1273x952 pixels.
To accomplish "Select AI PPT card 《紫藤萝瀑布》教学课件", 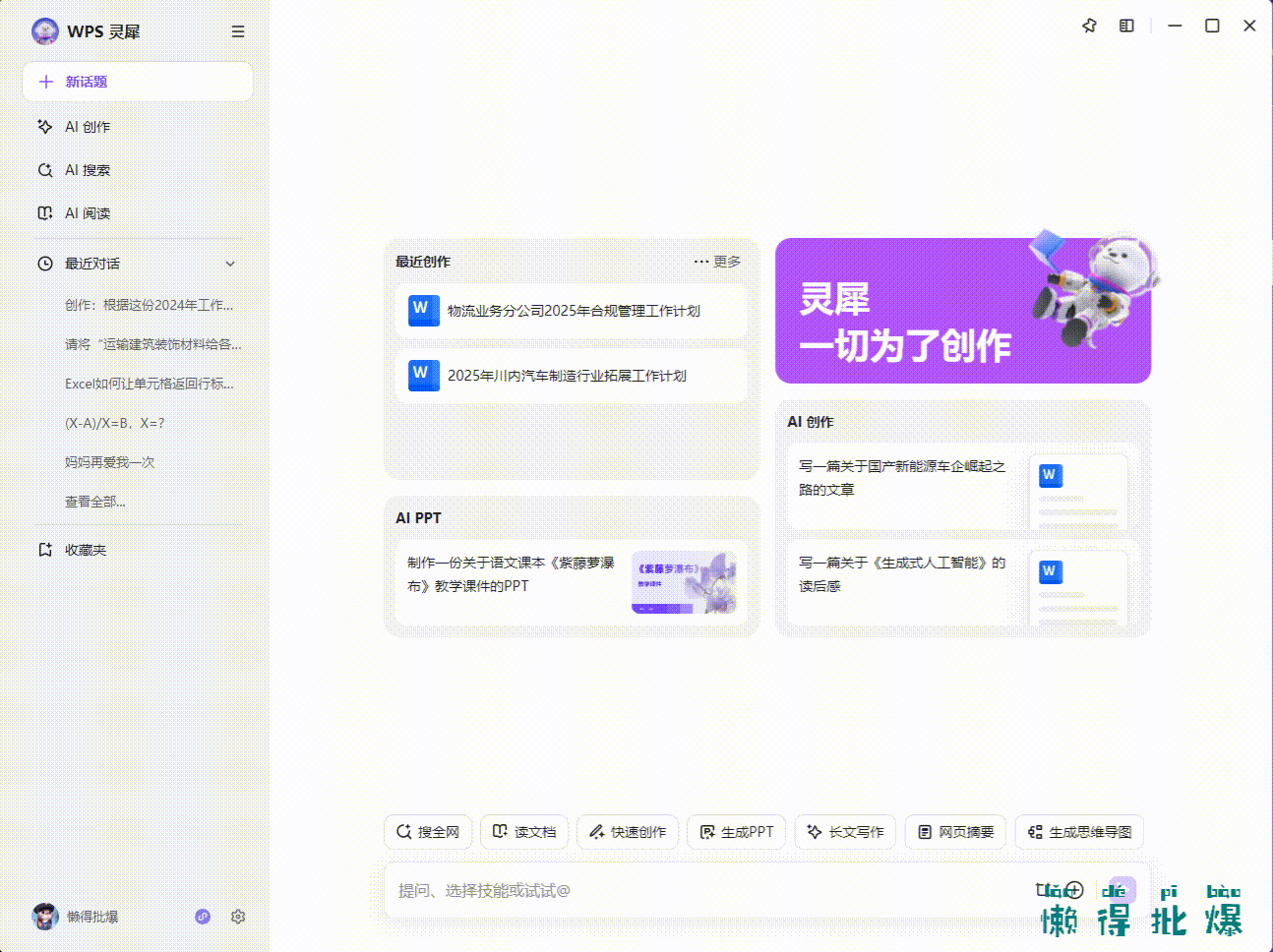I will coord(572,582).
